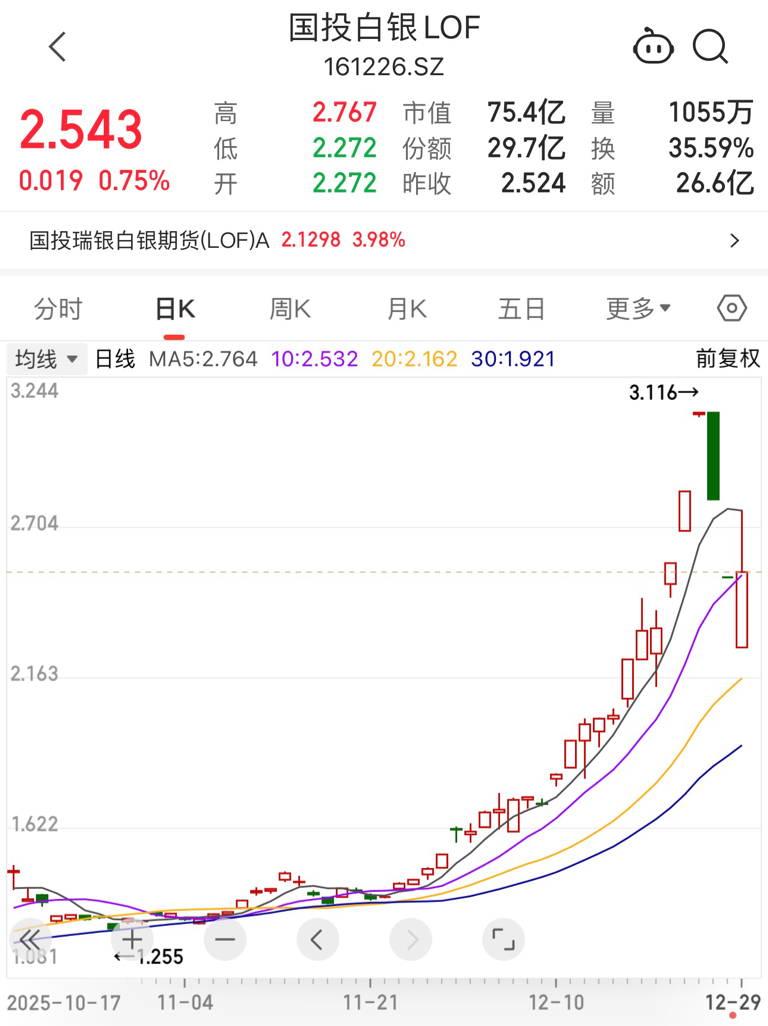Click the blue MA 30:1.921 legend

513,359
